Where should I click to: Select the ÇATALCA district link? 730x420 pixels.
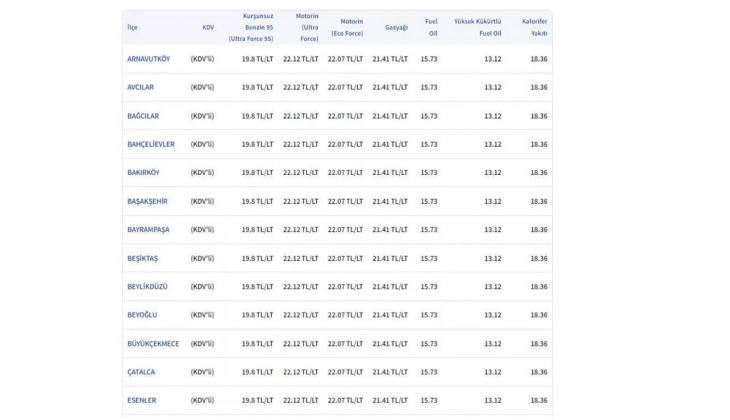[141, 372]
